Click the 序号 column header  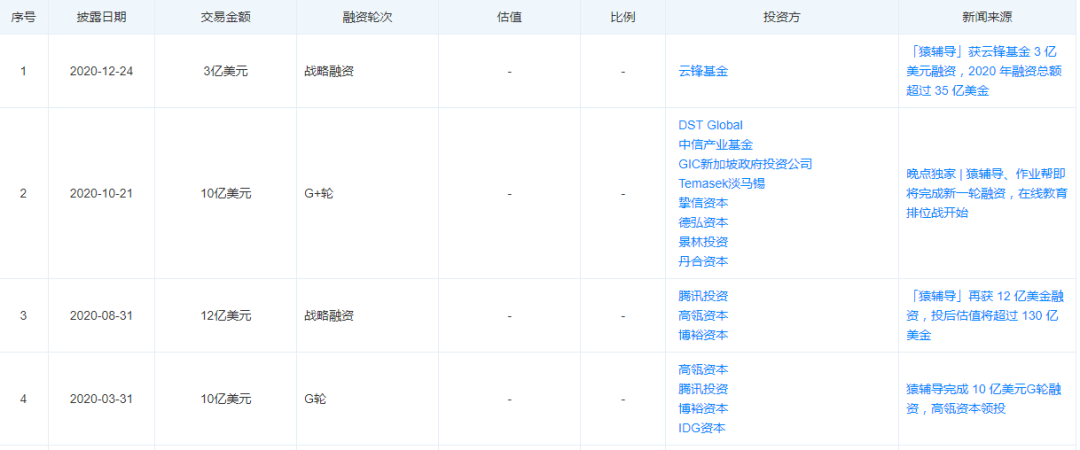point(23,17)
